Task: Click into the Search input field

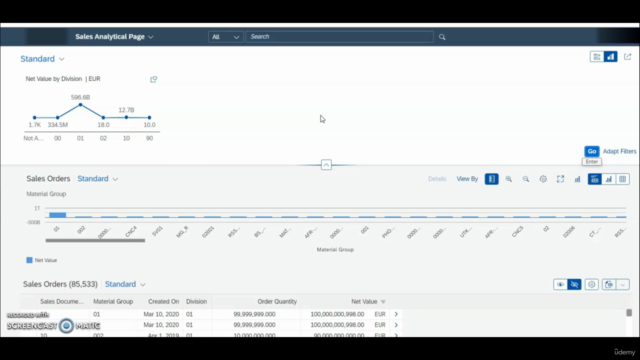Action: coord(339,37)
